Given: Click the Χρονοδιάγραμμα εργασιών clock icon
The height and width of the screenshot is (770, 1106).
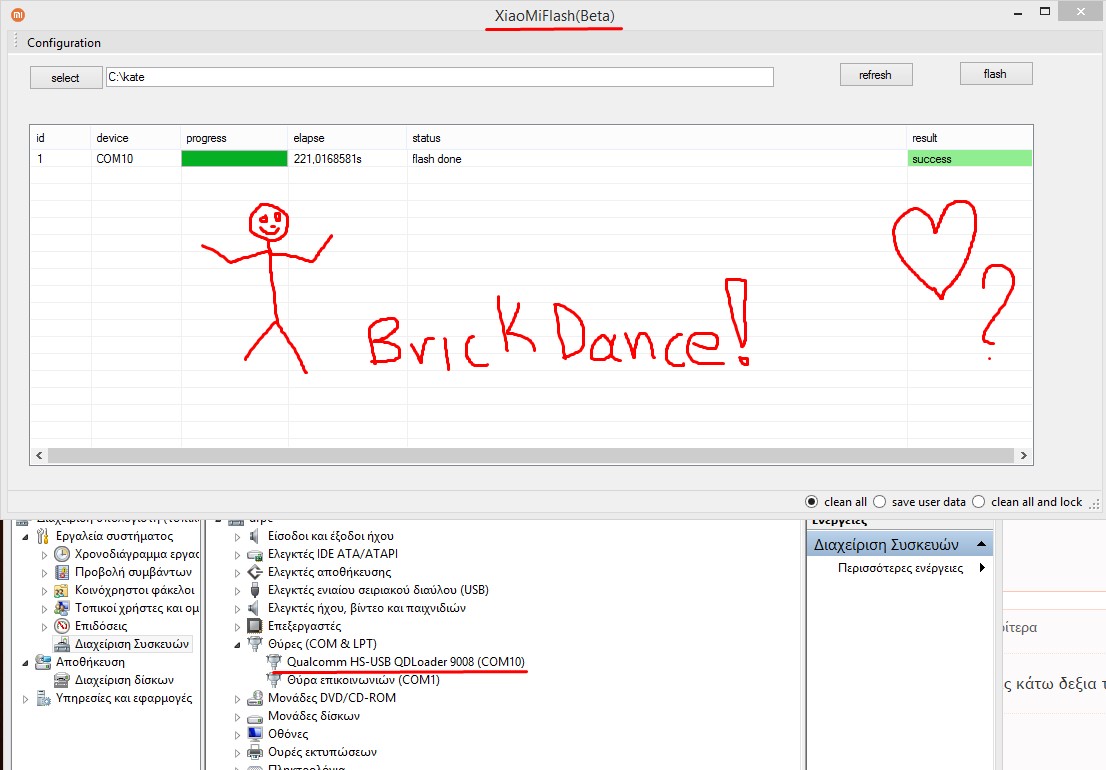Looking at the screenshot, I should click(x=62, y=554).
